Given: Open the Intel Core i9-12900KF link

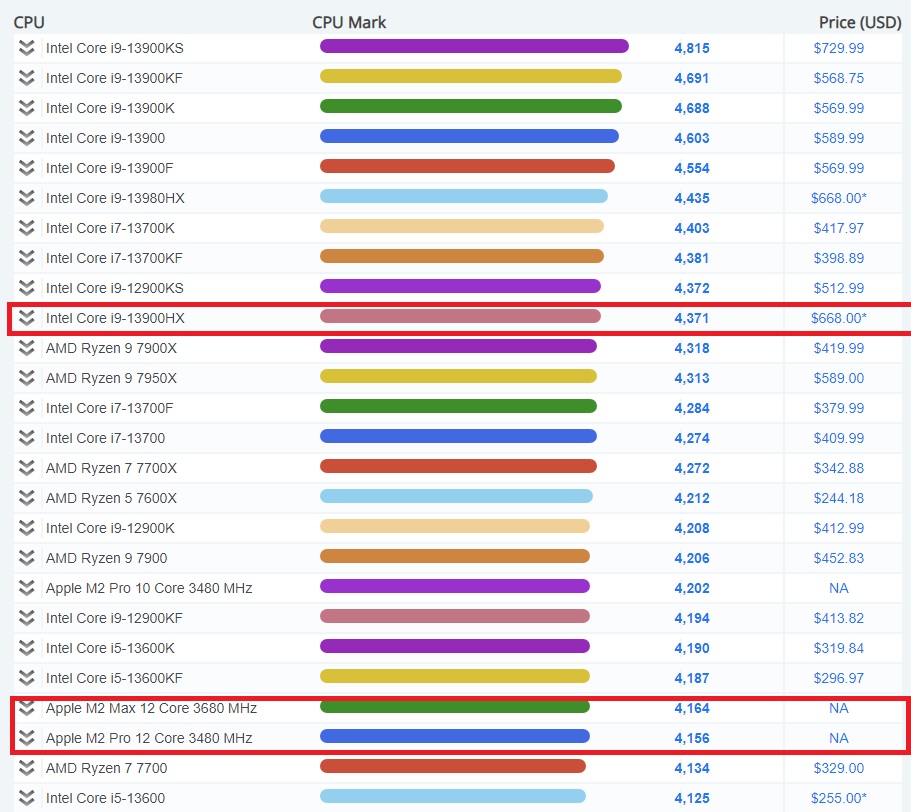Looking at the screenshot, I should (x=114, y=618).
